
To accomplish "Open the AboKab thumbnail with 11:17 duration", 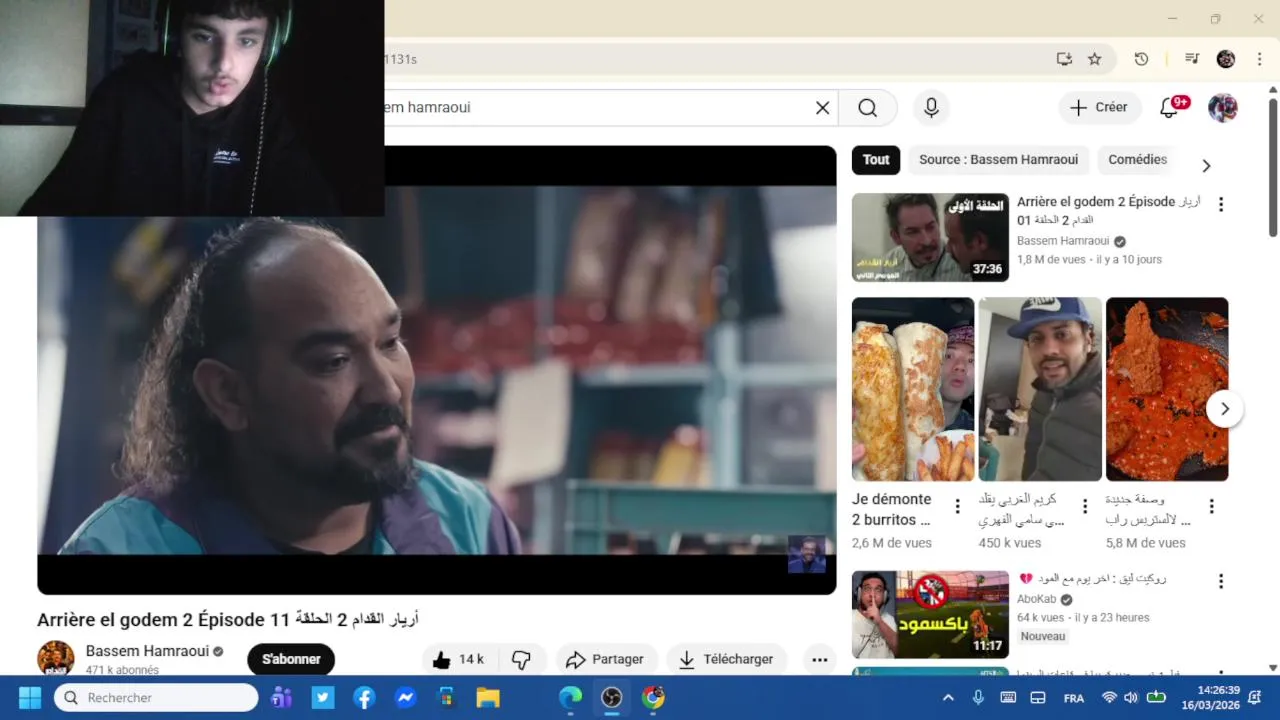I will [x=930, y=615].
